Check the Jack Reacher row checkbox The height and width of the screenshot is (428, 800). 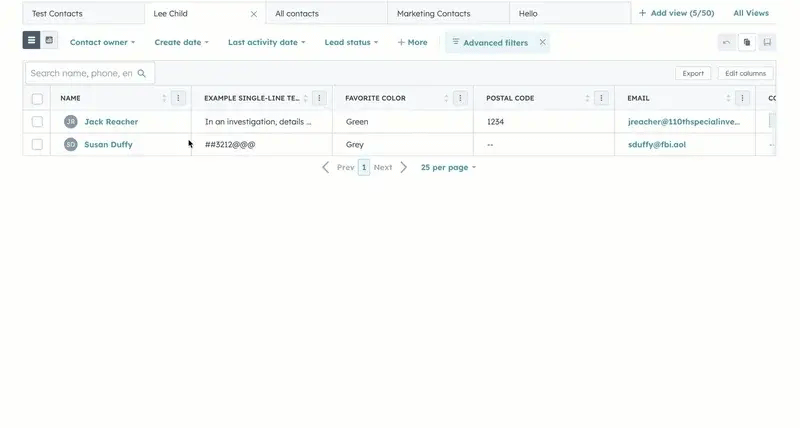point(37,121)
